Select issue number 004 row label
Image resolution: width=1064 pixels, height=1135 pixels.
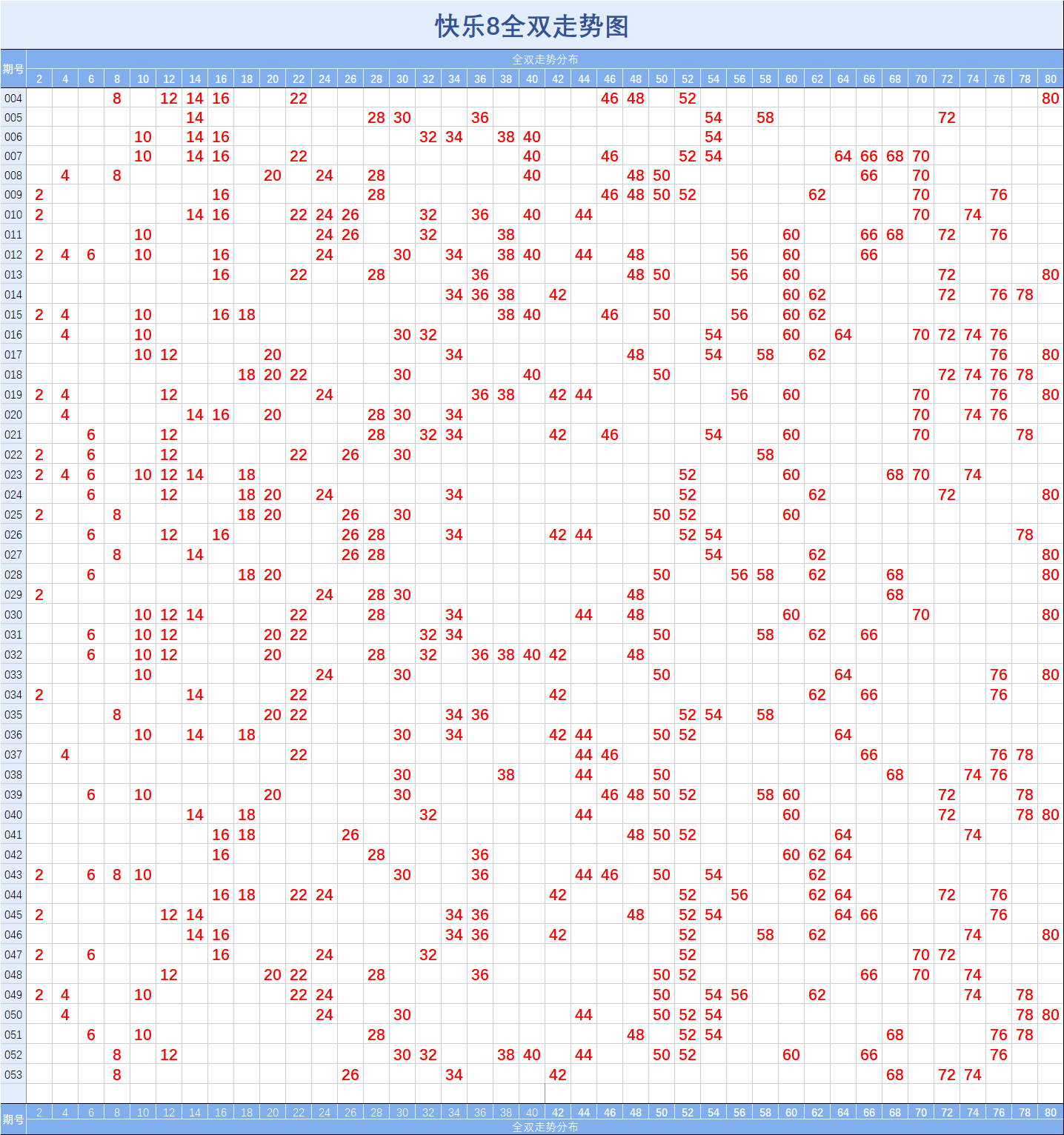[13, 98]
